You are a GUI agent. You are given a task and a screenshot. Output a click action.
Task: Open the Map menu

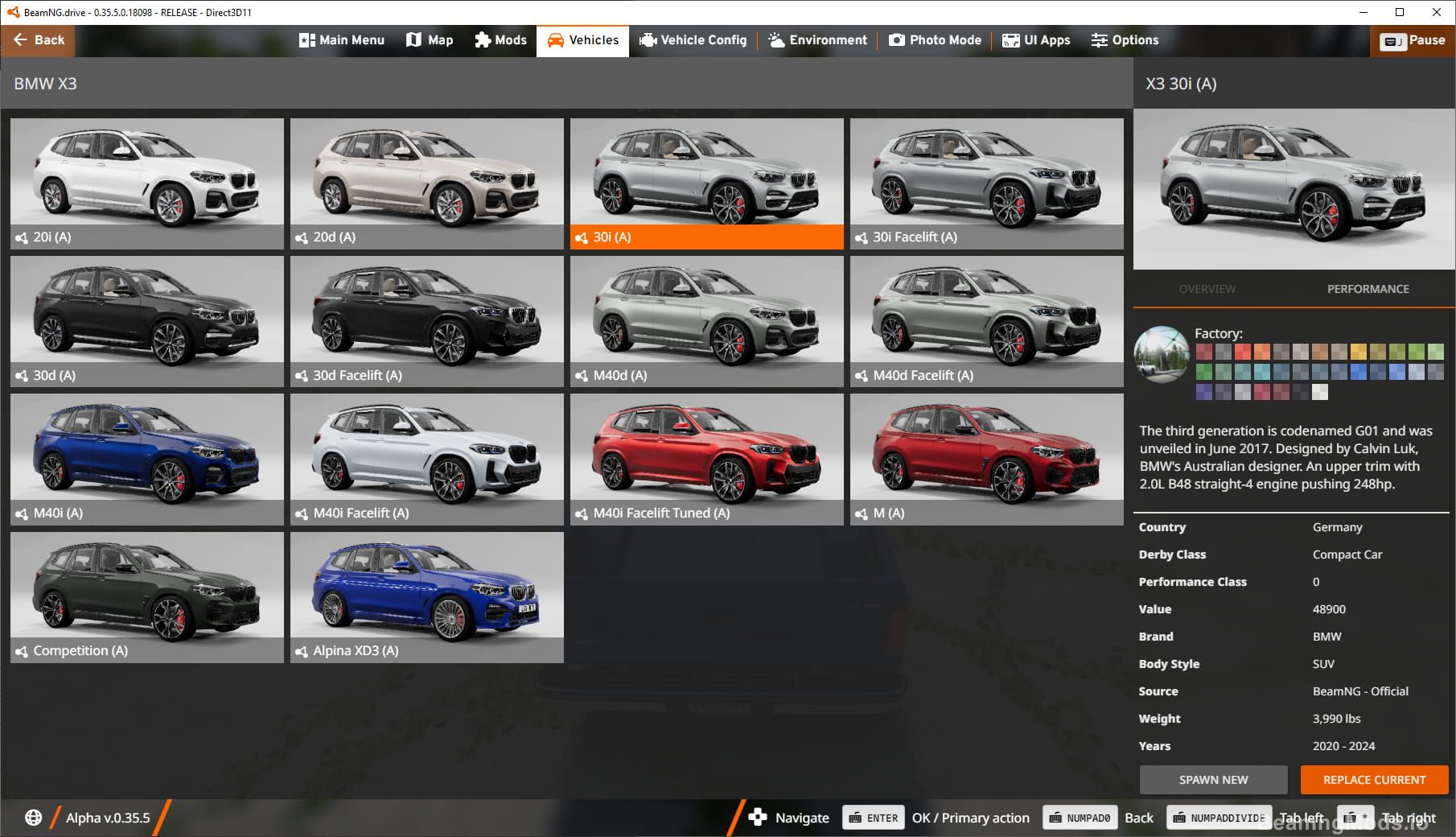[430, 40]
